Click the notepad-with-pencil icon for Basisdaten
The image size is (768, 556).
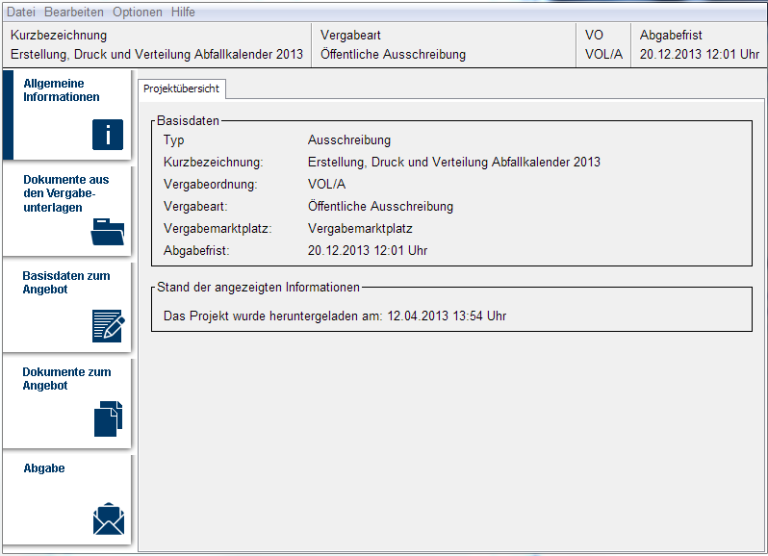pyautogui.click(x=108, y=326)
